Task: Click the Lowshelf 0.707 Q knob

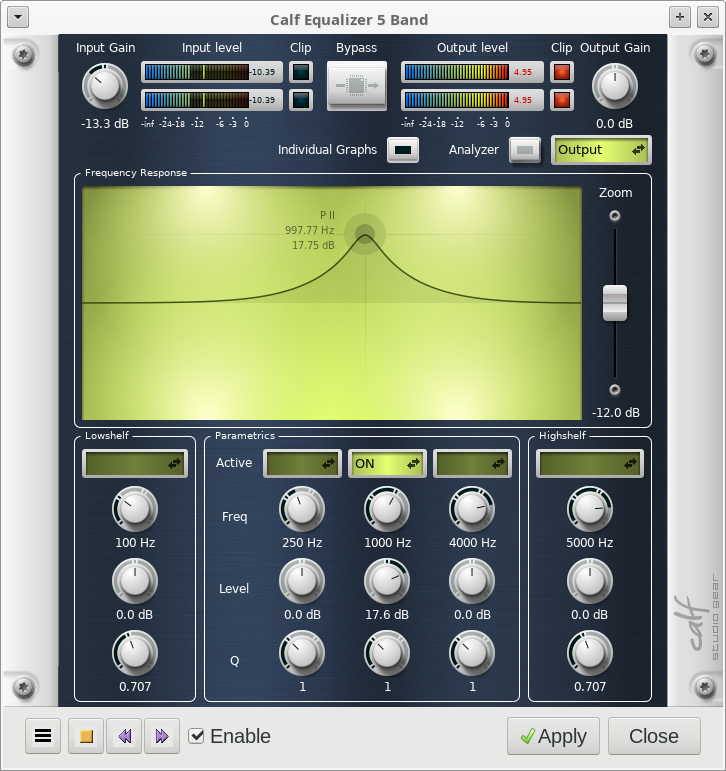Action: pyautogui.click(x=135, y=653)
